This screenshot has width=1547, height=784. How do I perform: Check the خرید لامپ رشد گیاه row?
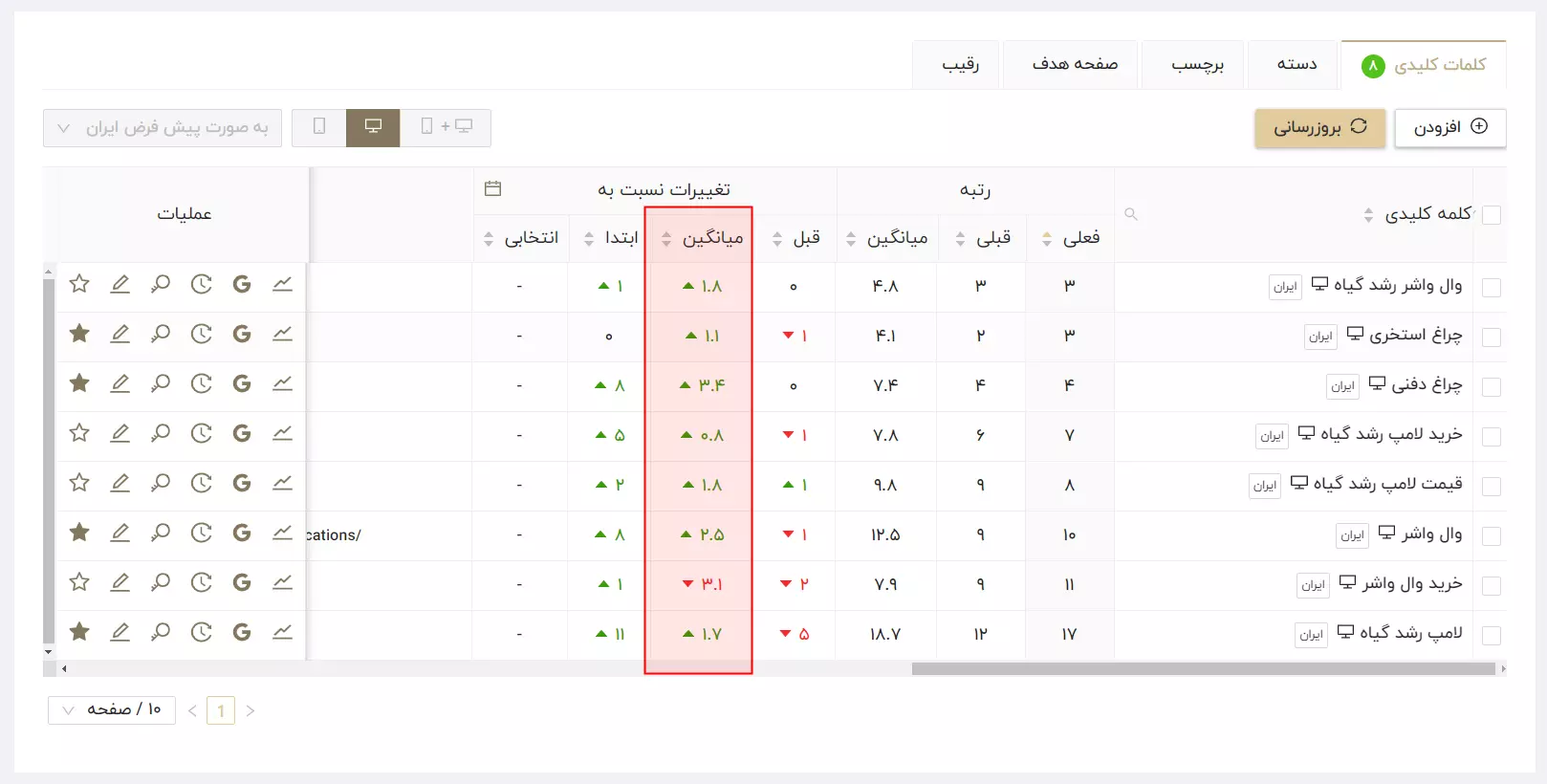pos(1491,436)
